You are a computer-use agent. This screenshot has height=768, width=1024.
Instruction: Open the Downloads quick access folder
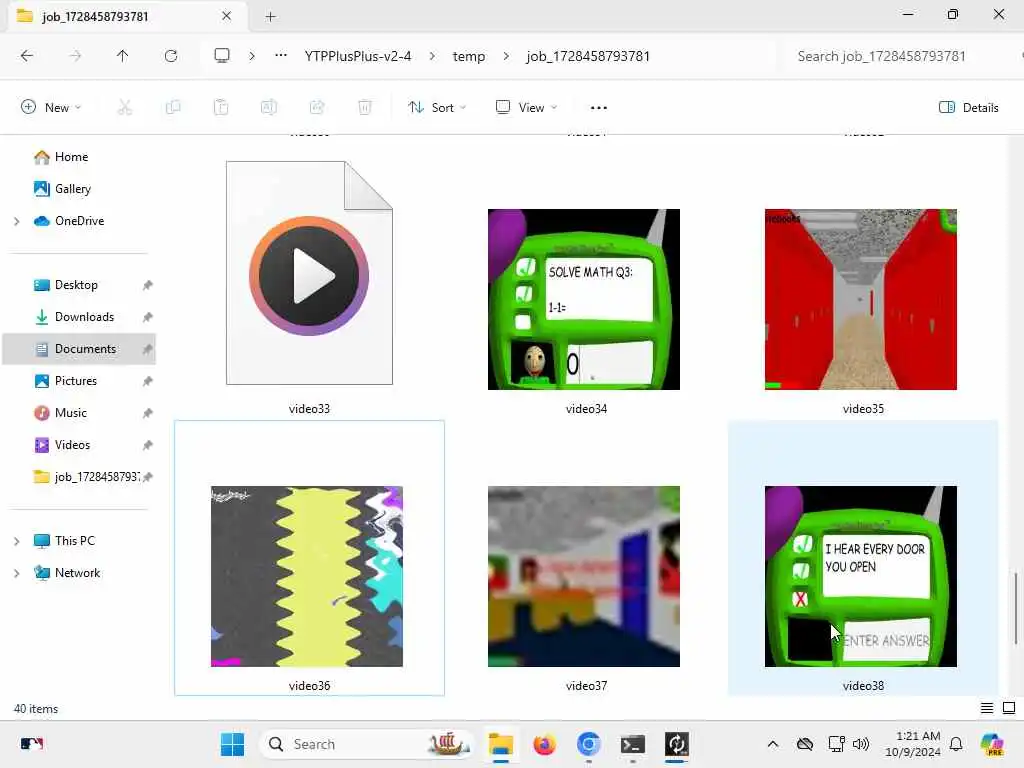pyautogui.click(x=84, y=317)
